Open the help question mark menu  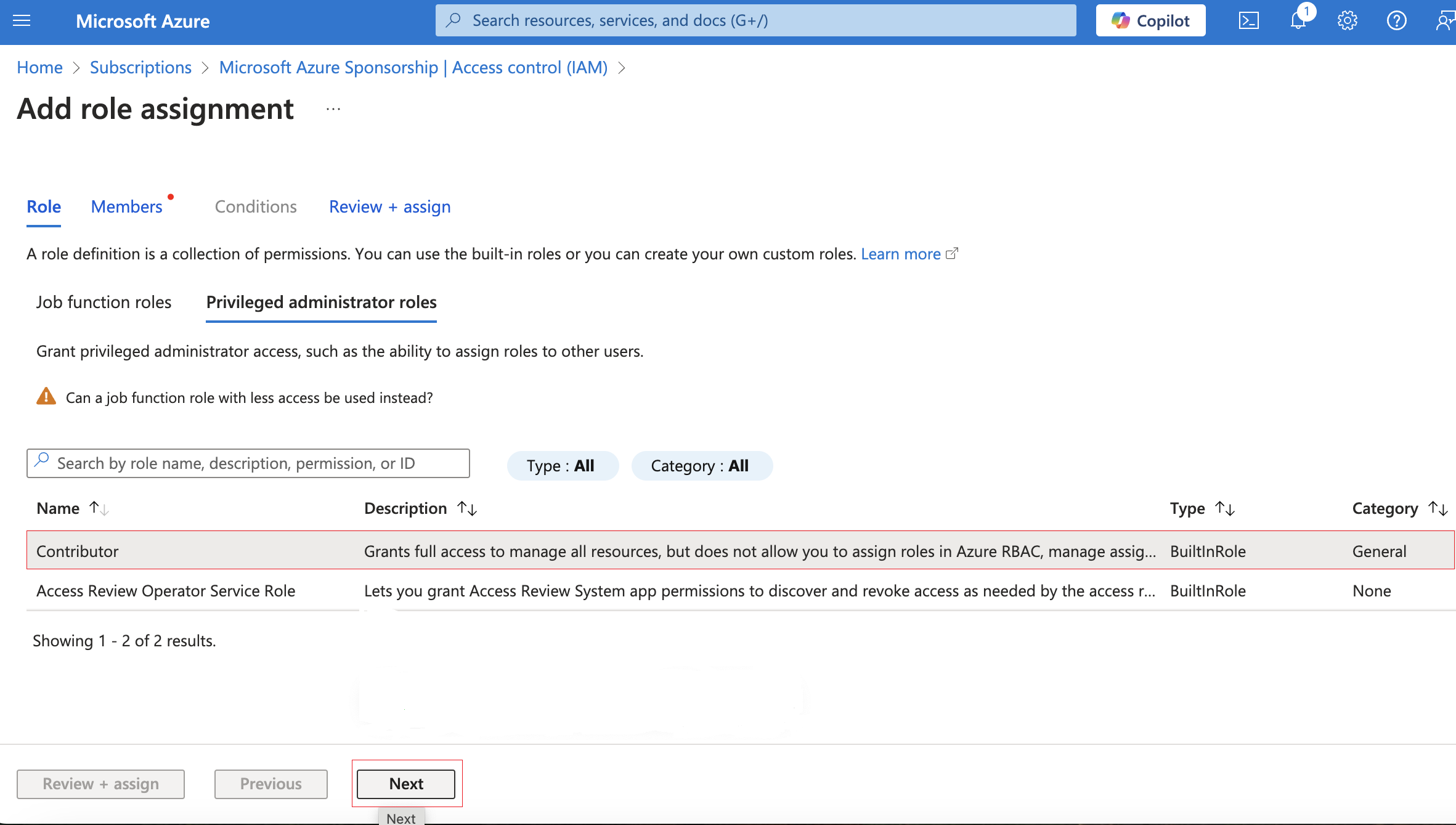(1396, 21)
